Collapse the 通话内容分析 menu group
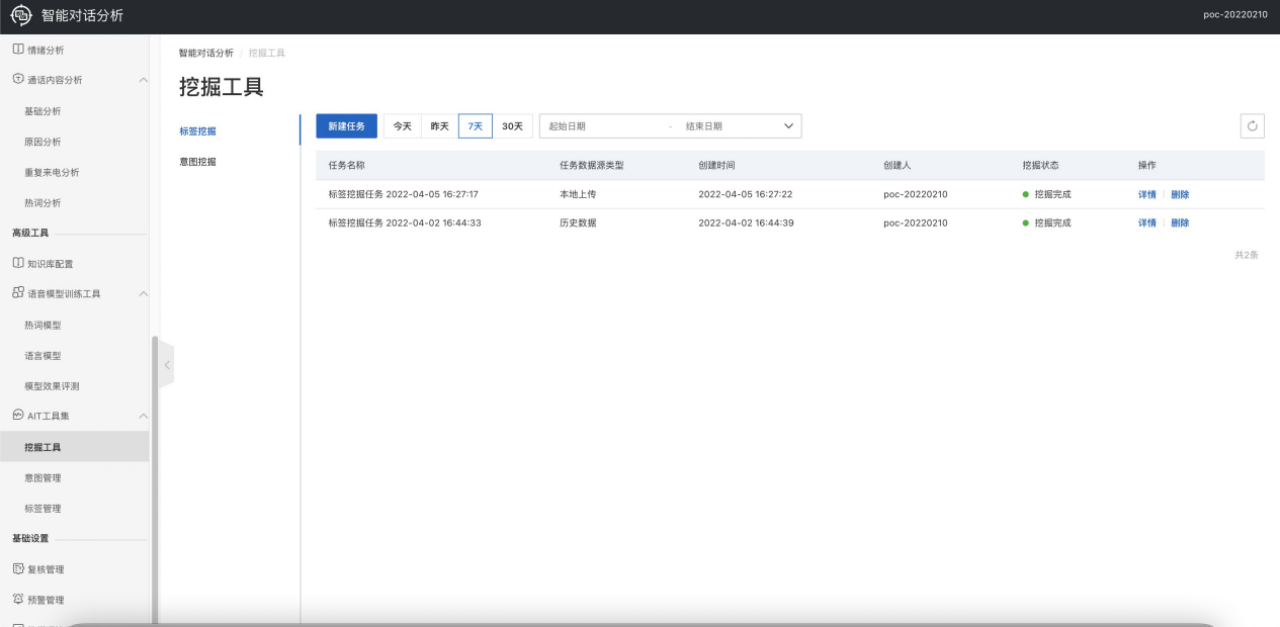The width and height of the screenshot is (1280, 627). [142, 80]
